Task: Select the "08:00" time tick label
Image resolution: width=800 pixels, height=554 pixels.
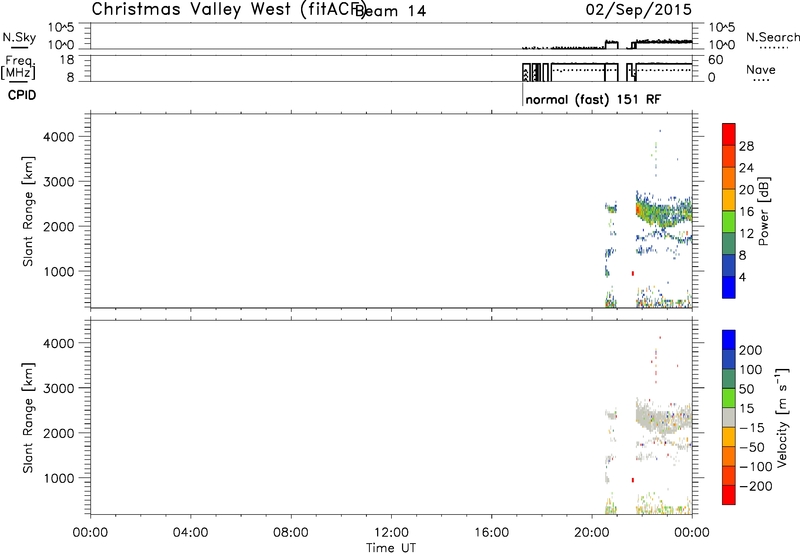Action: tap(291, 533)
